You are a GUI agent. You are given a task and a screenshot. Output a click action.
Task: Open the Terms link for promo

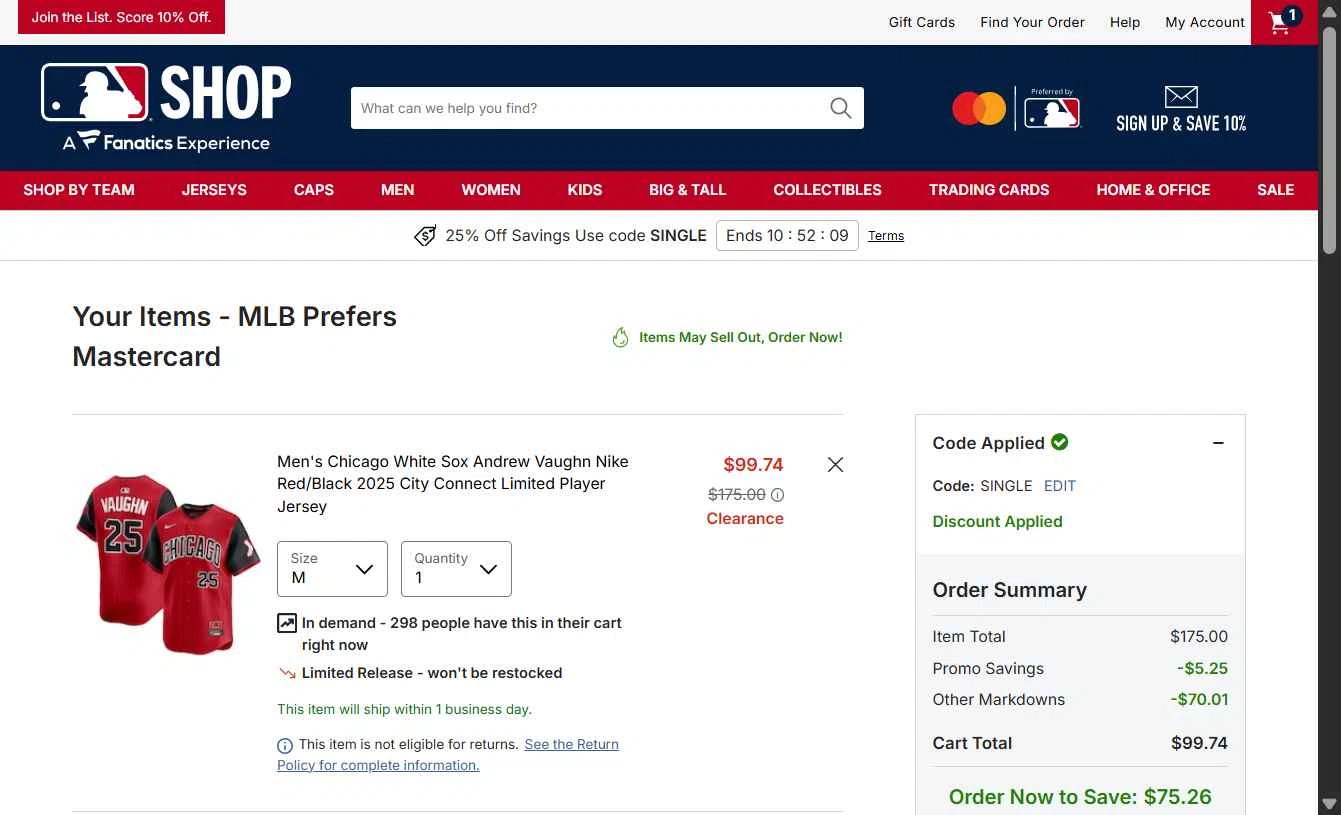pyautogui.click(x=886, y=236)
